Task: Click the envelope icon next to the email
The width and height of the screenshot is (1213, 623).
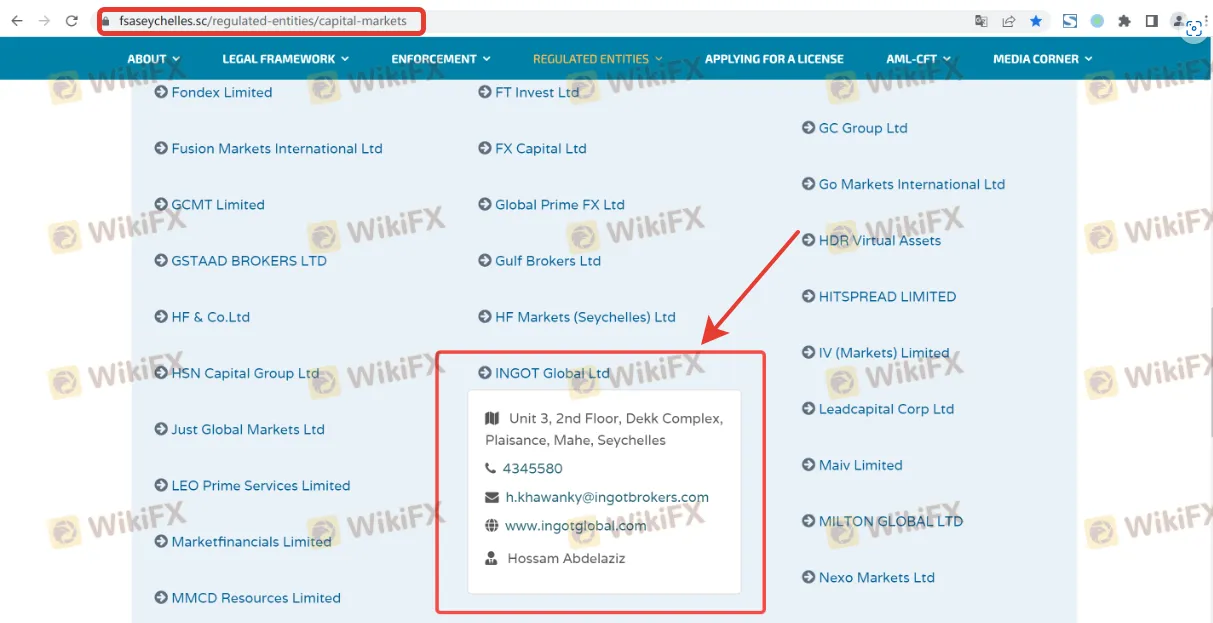Action: click(x=491, y=497)
